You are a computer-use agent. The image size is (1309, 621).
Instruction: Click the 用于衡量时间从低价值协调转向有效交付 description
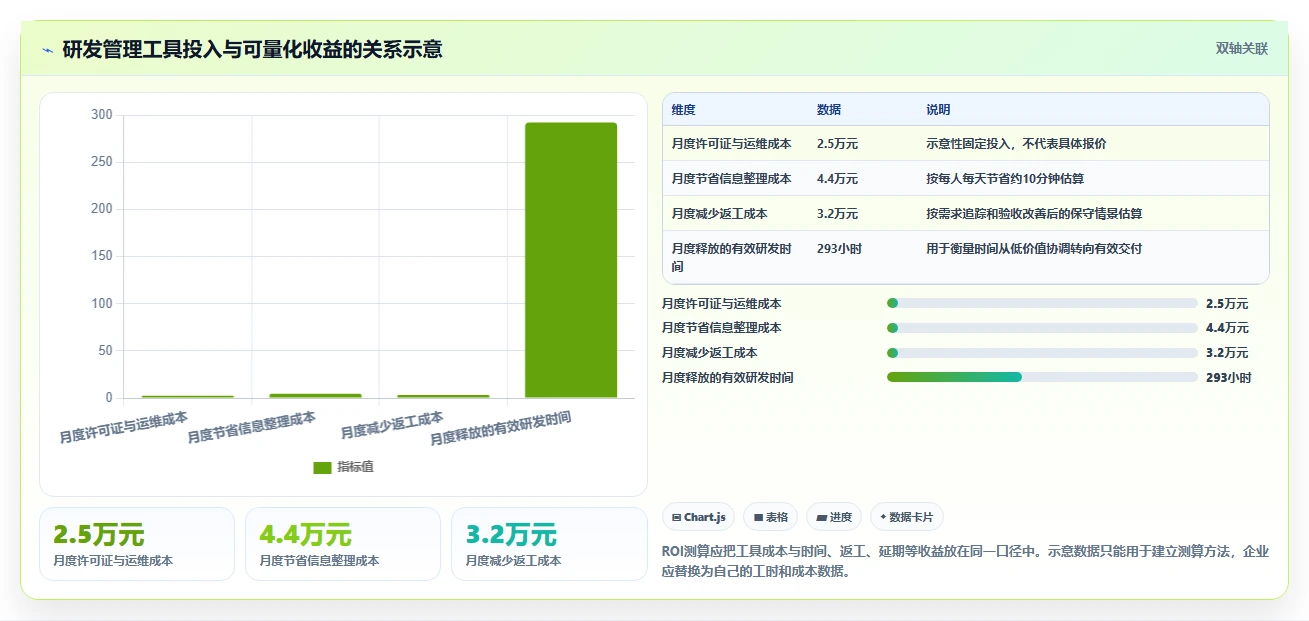coord(1034,248)
